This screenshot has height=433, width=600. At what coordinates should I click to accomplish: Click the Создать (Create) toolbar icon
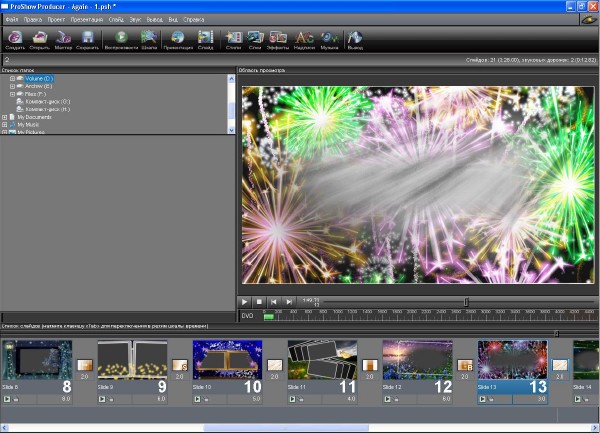(x=15, y=39)
